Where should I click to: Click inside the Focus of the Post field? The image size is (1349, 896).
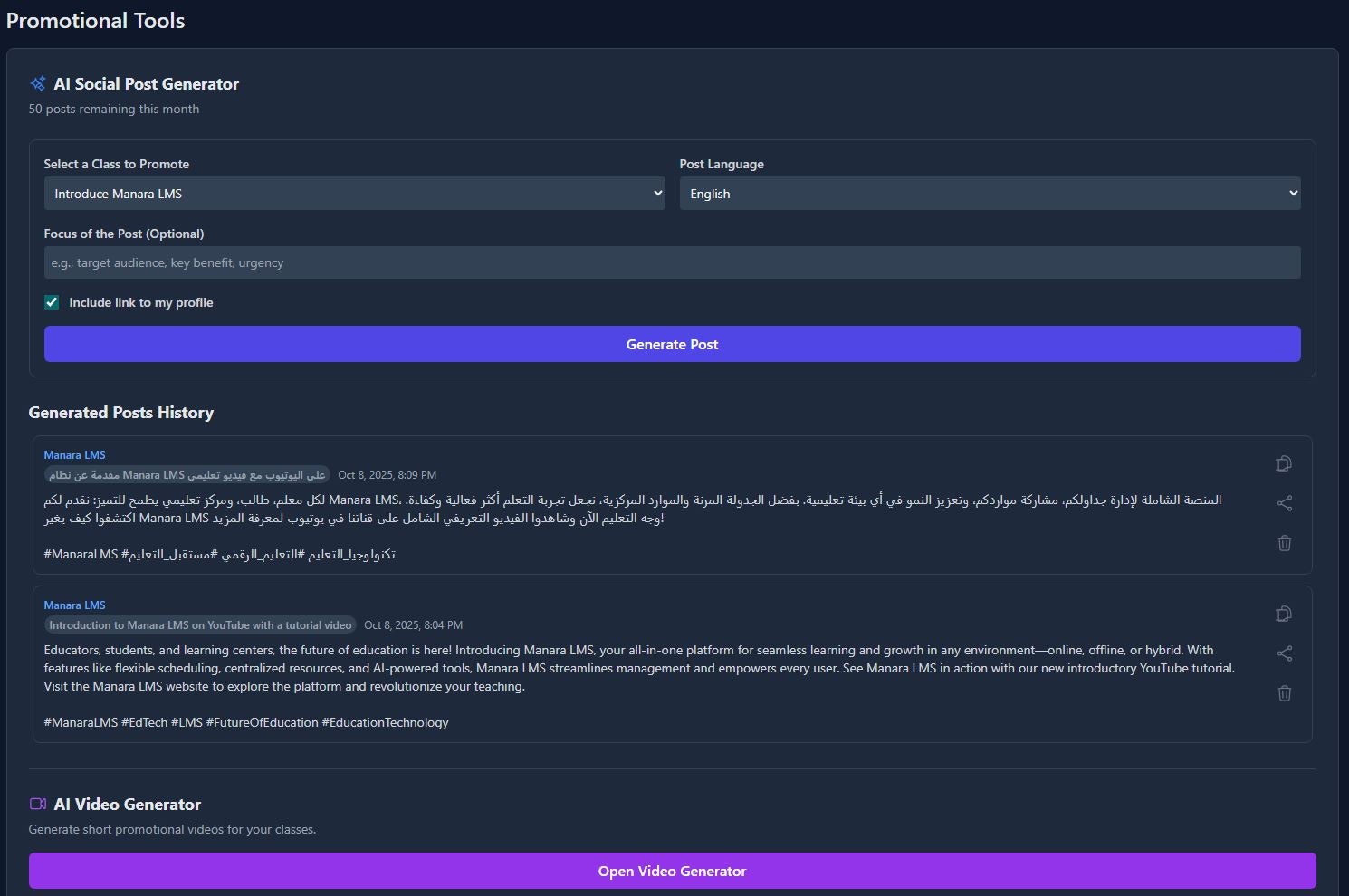click(x=672, y=262)
